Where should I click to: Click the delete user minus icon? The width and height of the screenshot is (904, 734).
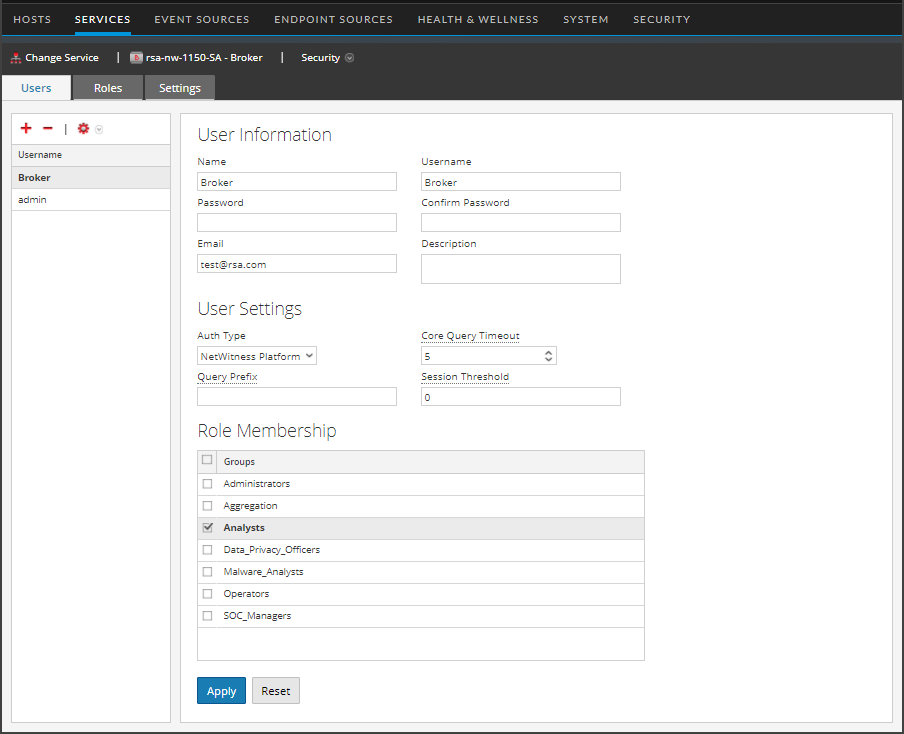tap(47, 128)
